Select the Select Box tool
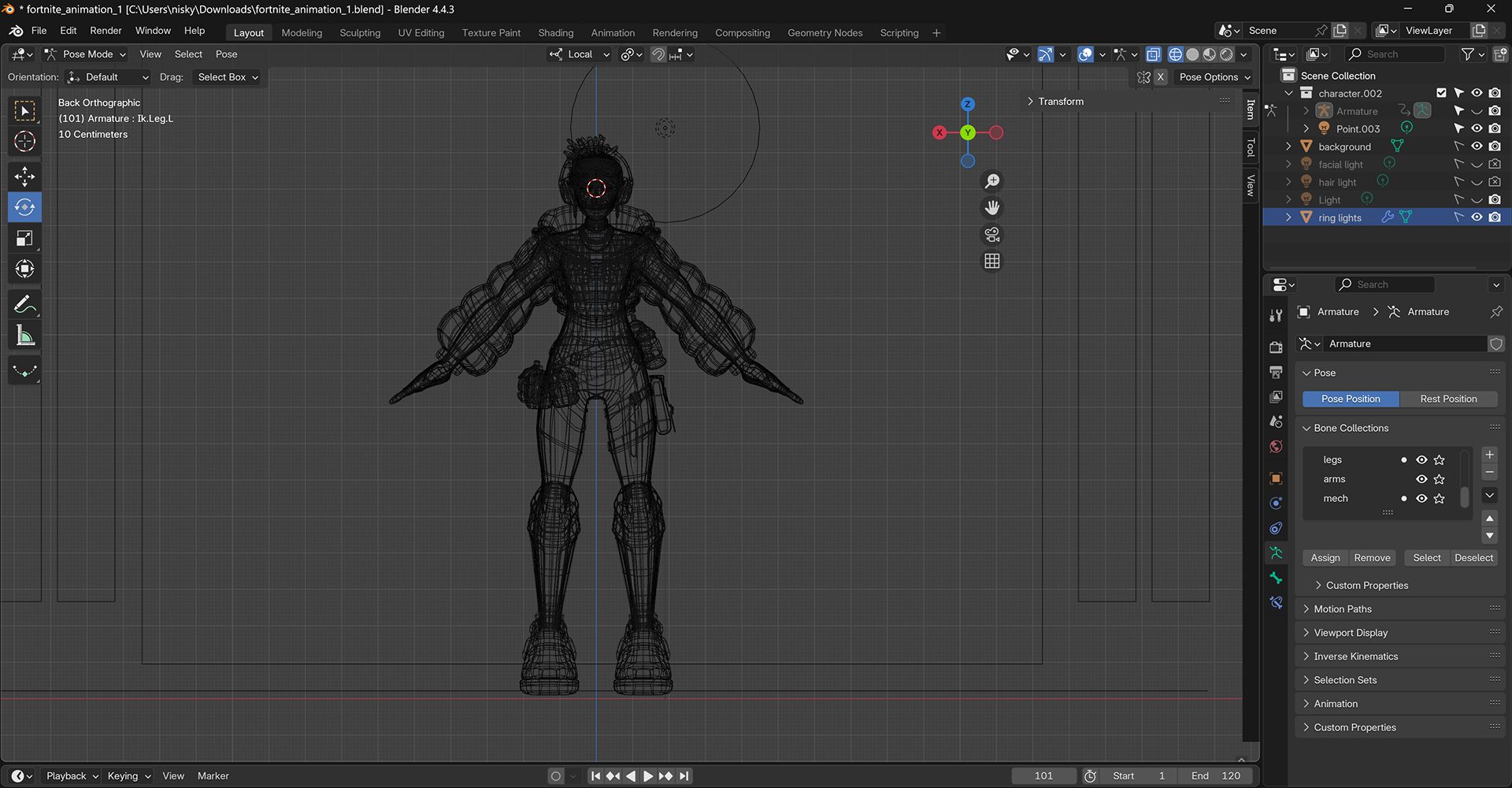The image size is (1512, 788). coord(25,110)
